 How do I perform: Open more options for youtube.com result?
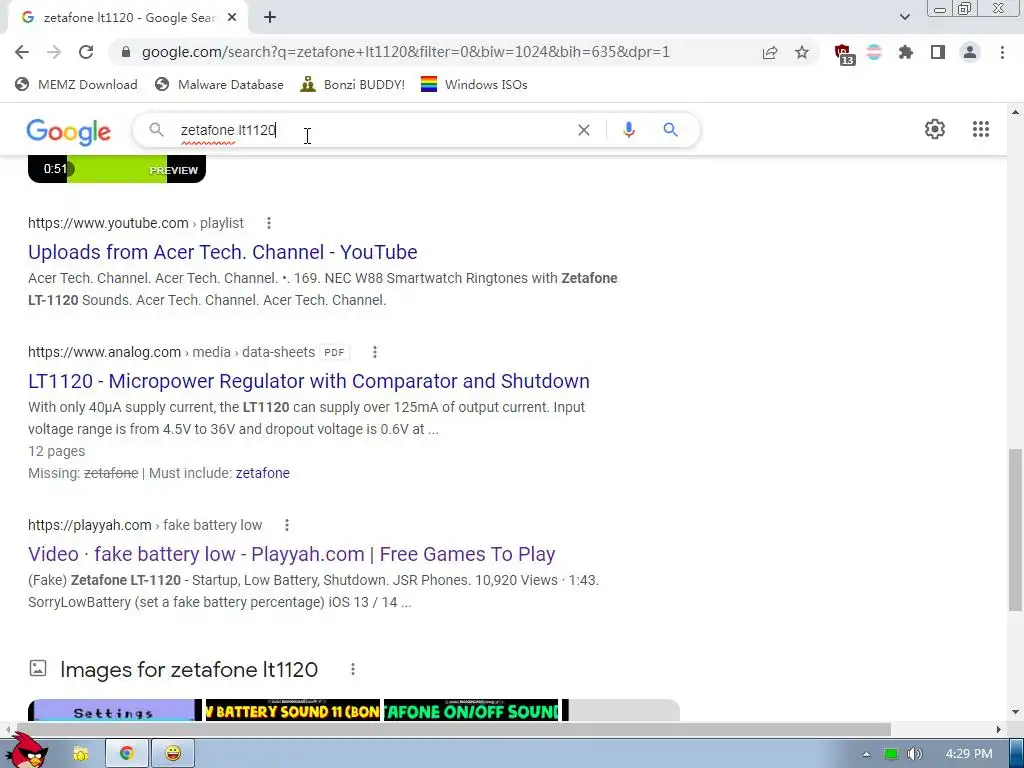coord(268,223)
